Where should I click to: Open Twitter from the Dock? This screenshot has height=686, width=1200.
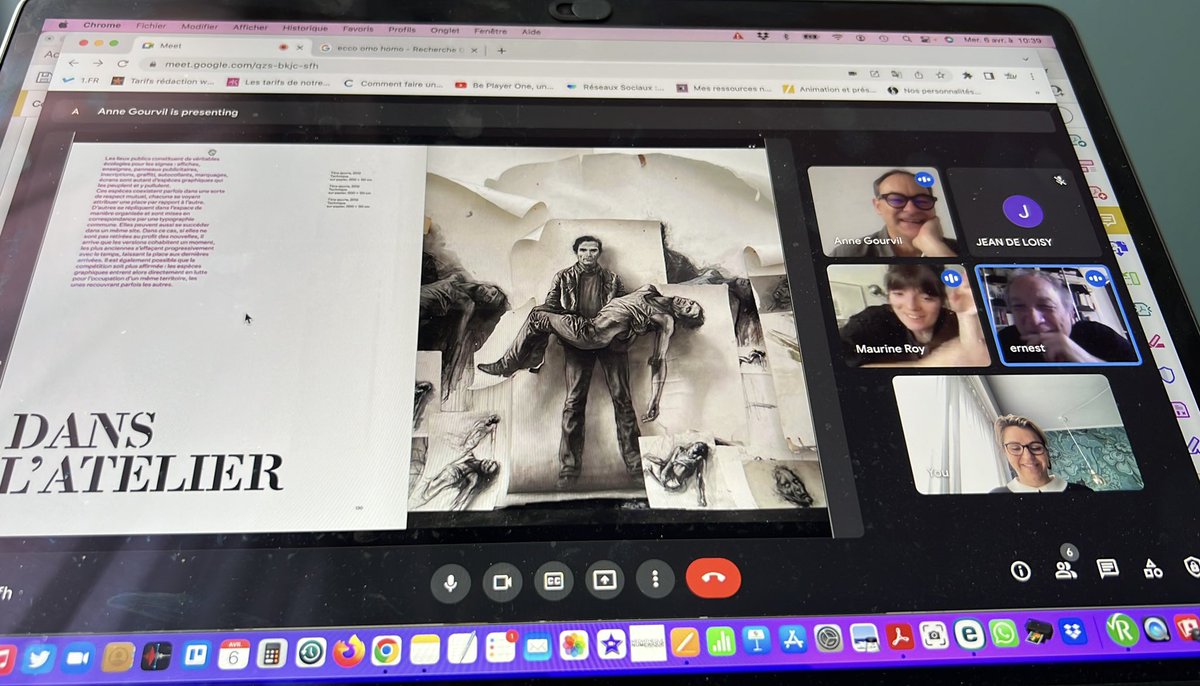37,660
